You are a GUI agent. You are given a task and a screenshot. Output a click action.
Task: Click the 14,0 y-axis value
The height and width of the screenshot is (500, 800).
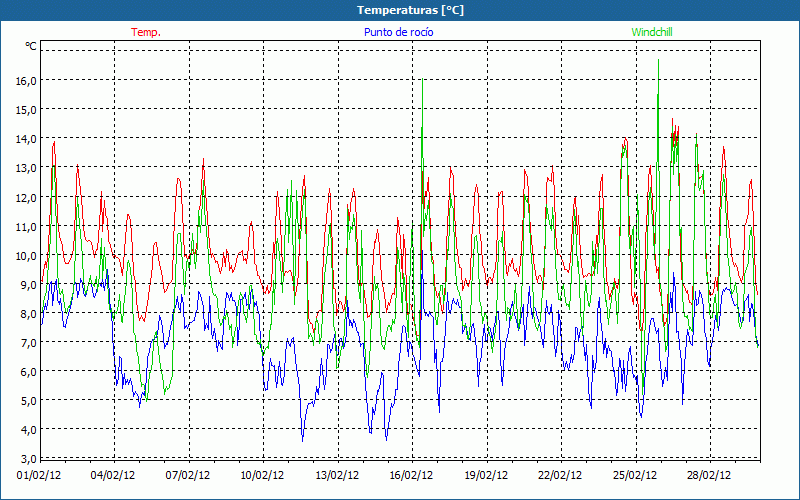tap(26, 139)
